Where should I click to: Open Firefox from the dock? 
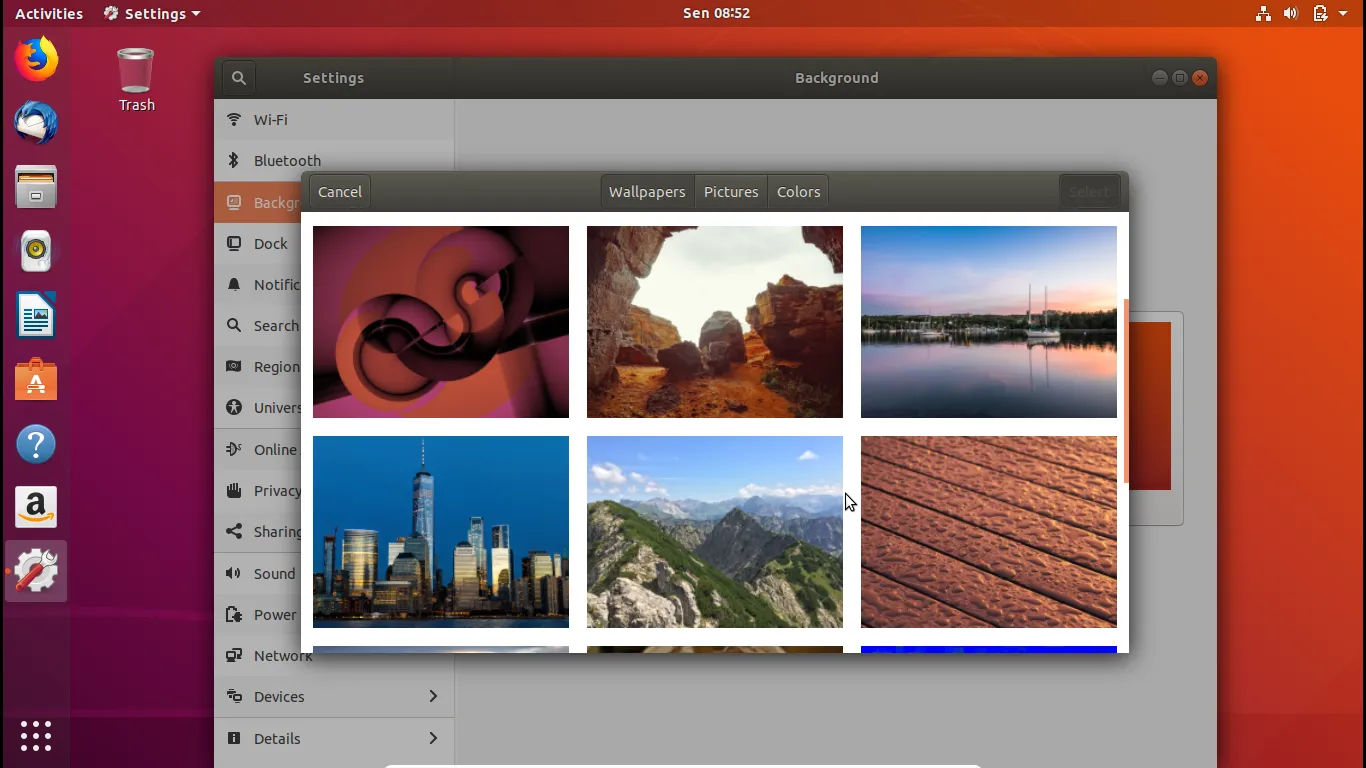[36, 59]
